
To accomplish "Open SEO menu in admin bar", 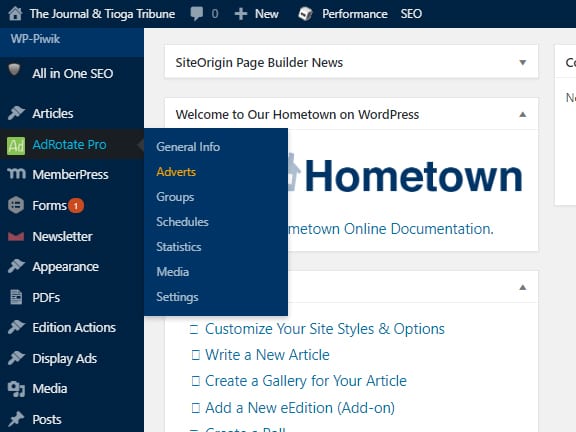I will point(411,14).
